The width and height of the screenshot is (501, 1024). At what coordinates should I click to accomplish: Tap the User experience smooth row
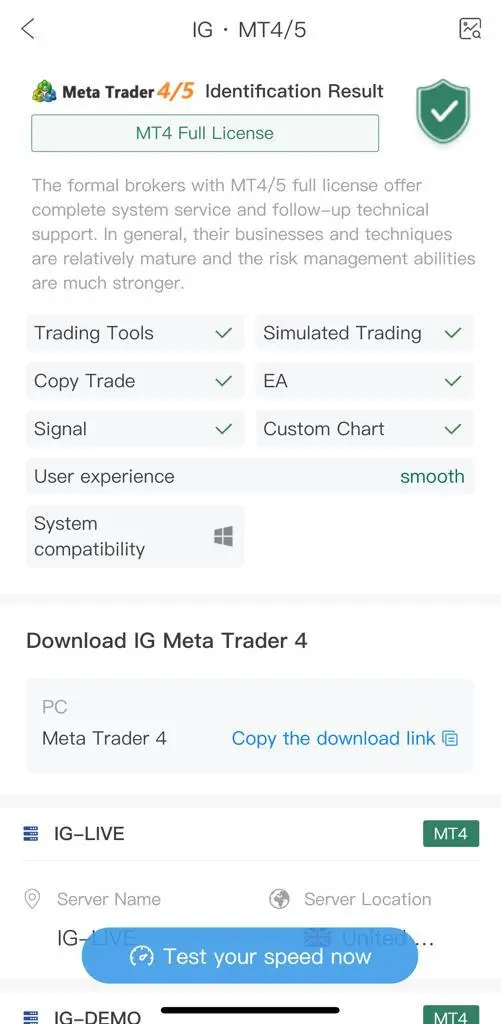(x=250, y=477)
